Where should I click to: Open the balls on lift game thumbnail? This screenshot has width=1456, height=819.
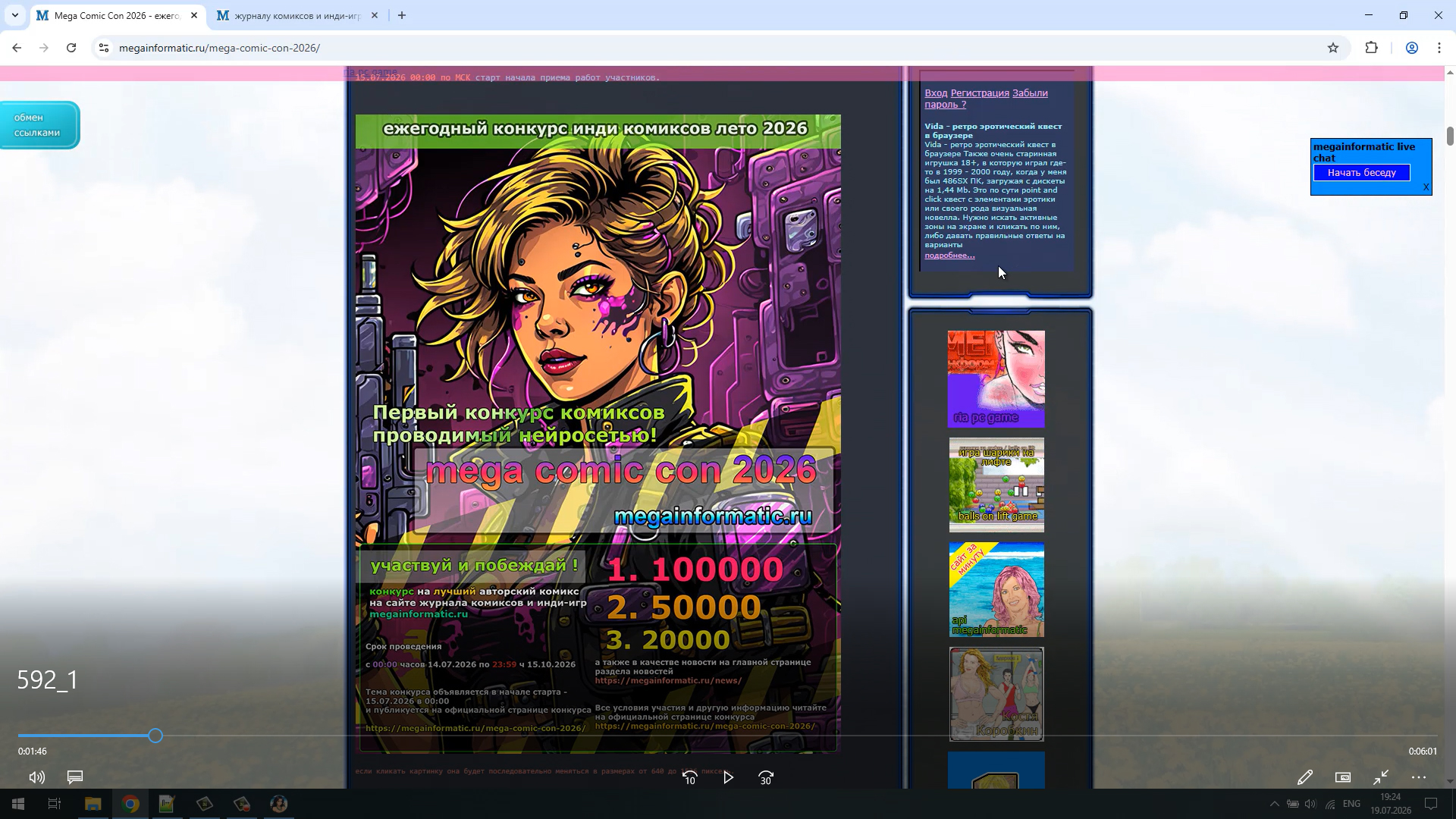(996, 485)
